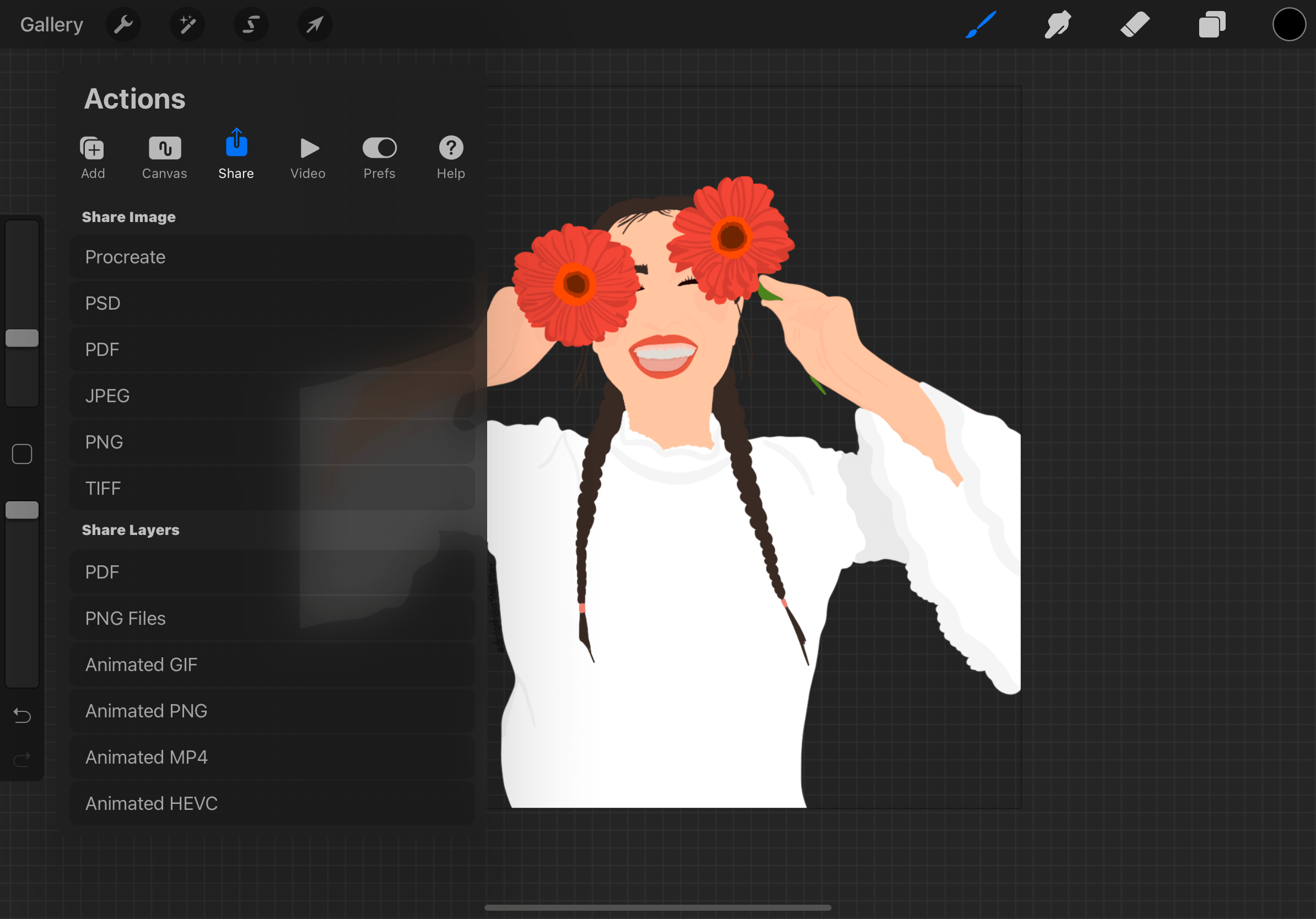Select the Eraser tool

[1131, 25]
